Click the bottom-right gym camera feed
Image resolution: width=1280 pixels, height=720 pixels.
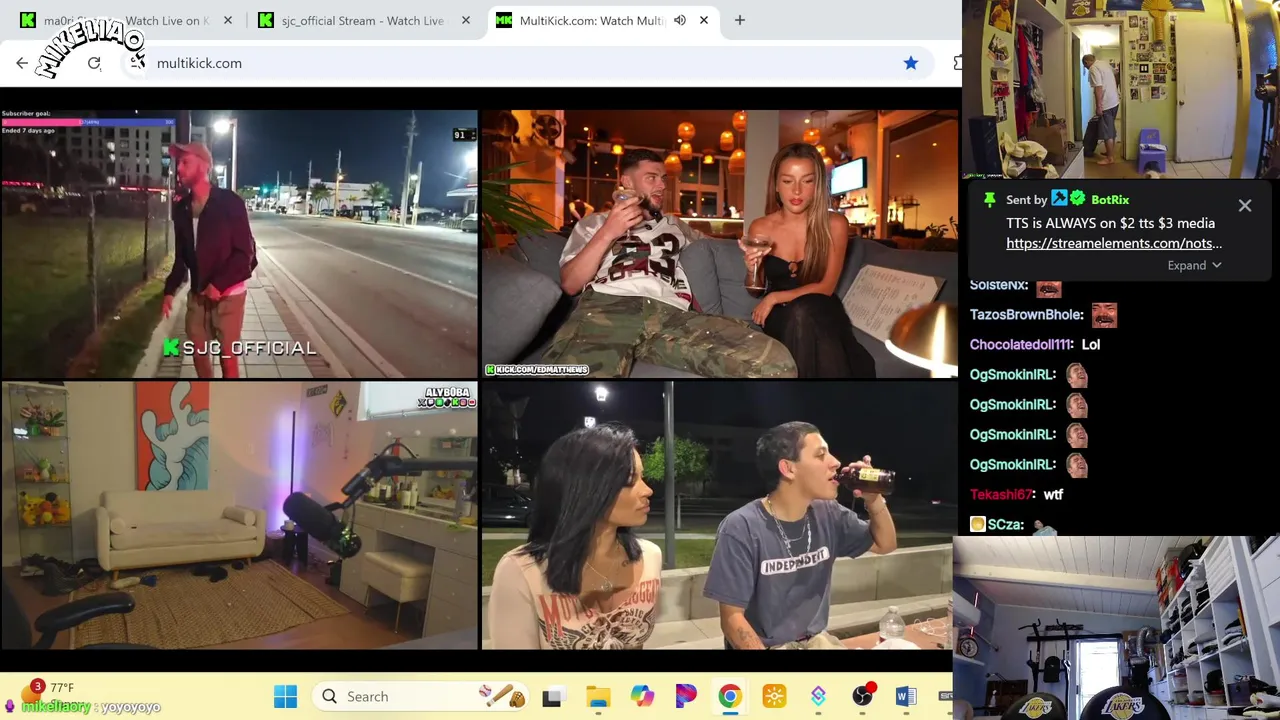pos(1116,628)
